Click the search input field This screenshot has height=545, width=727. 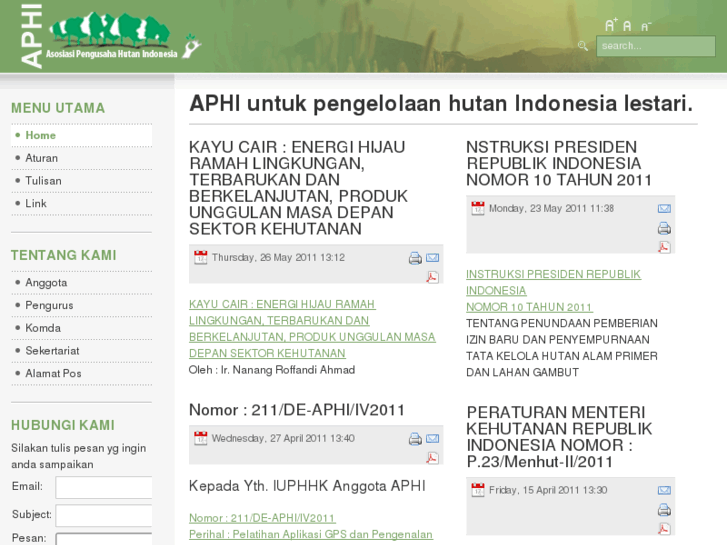(656, 46)
